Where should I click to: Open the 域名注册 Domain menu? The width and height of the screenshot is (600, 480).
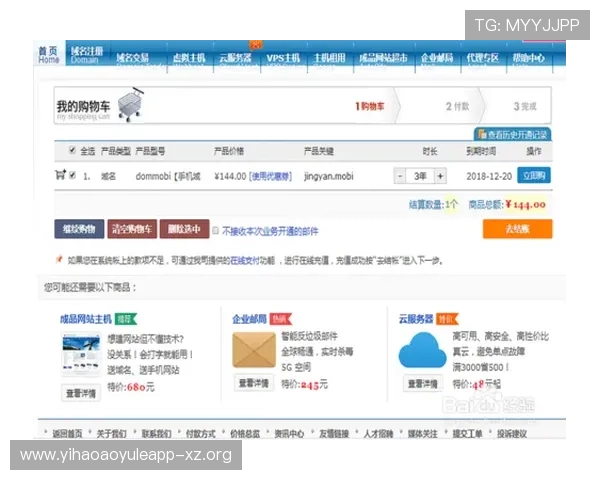point(87,55)
